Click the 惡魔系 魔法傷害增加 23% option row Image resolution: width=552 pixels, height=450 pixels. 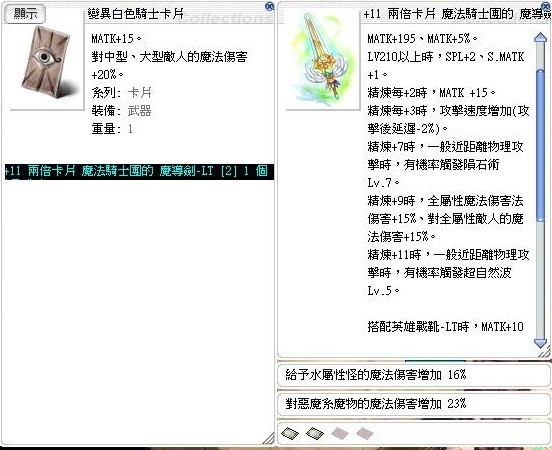(414, 404)
